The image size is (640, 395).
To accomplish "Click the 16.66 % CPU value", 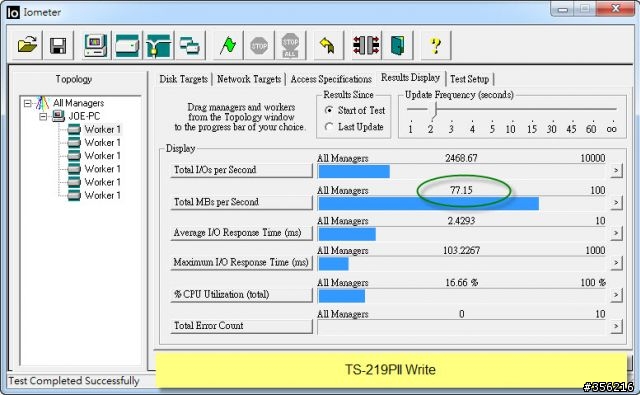I will point(461,282).
